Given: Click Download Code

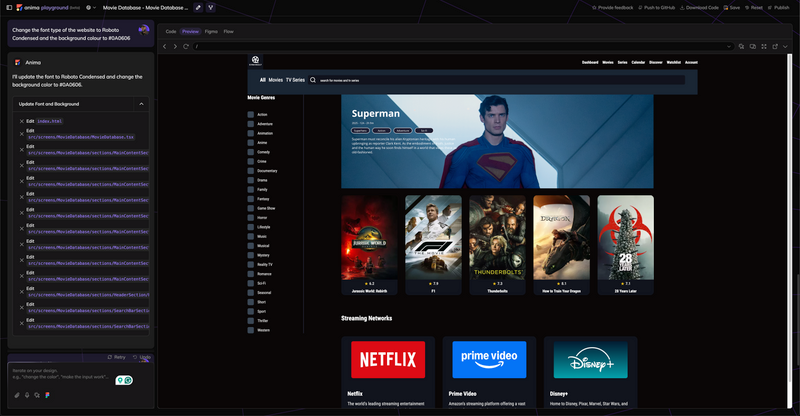Looking at the screenshot, I should point(699,8).
